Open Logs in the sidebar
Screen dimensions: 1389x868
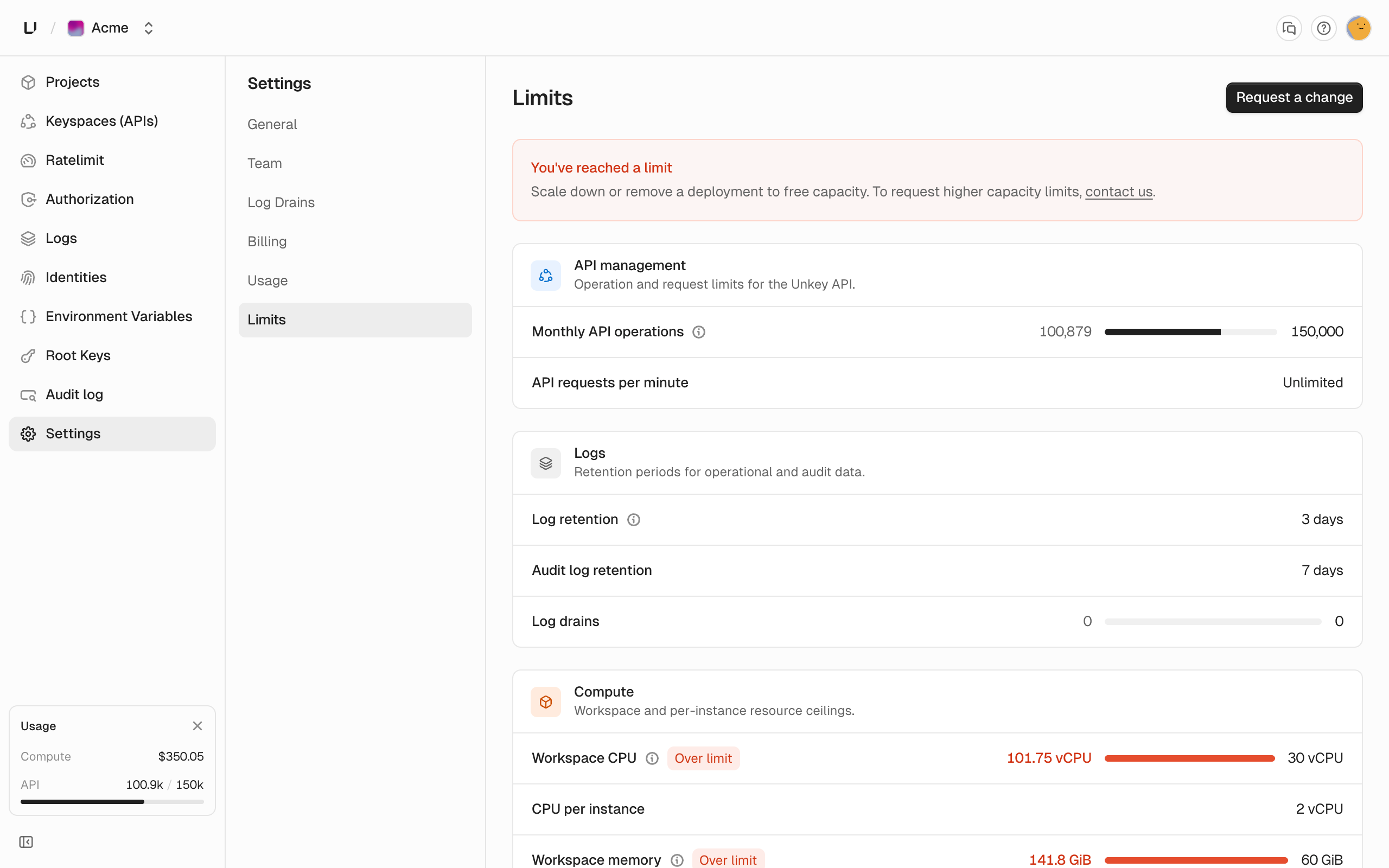112,238
